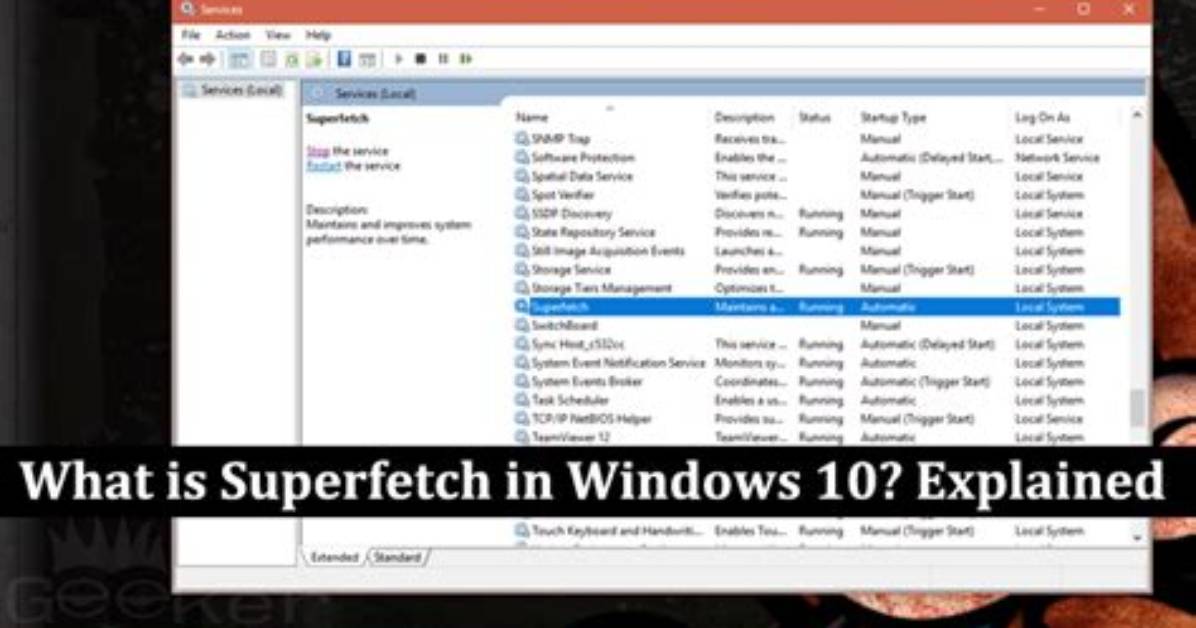Click the gear icon of State Repository Service
Screen dimensions: 1196x628
(x=522, y=232)
